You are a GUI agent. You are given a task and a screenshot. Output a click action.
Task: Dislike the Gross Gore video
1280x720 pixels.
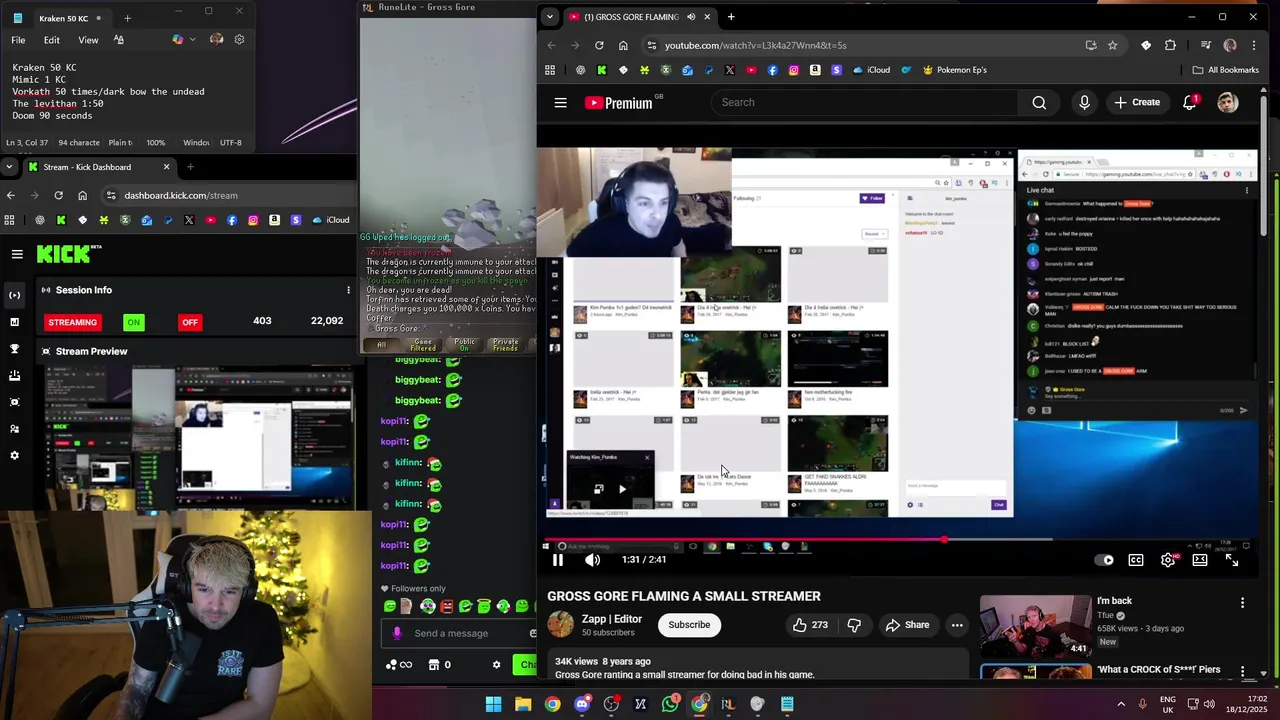854,625
